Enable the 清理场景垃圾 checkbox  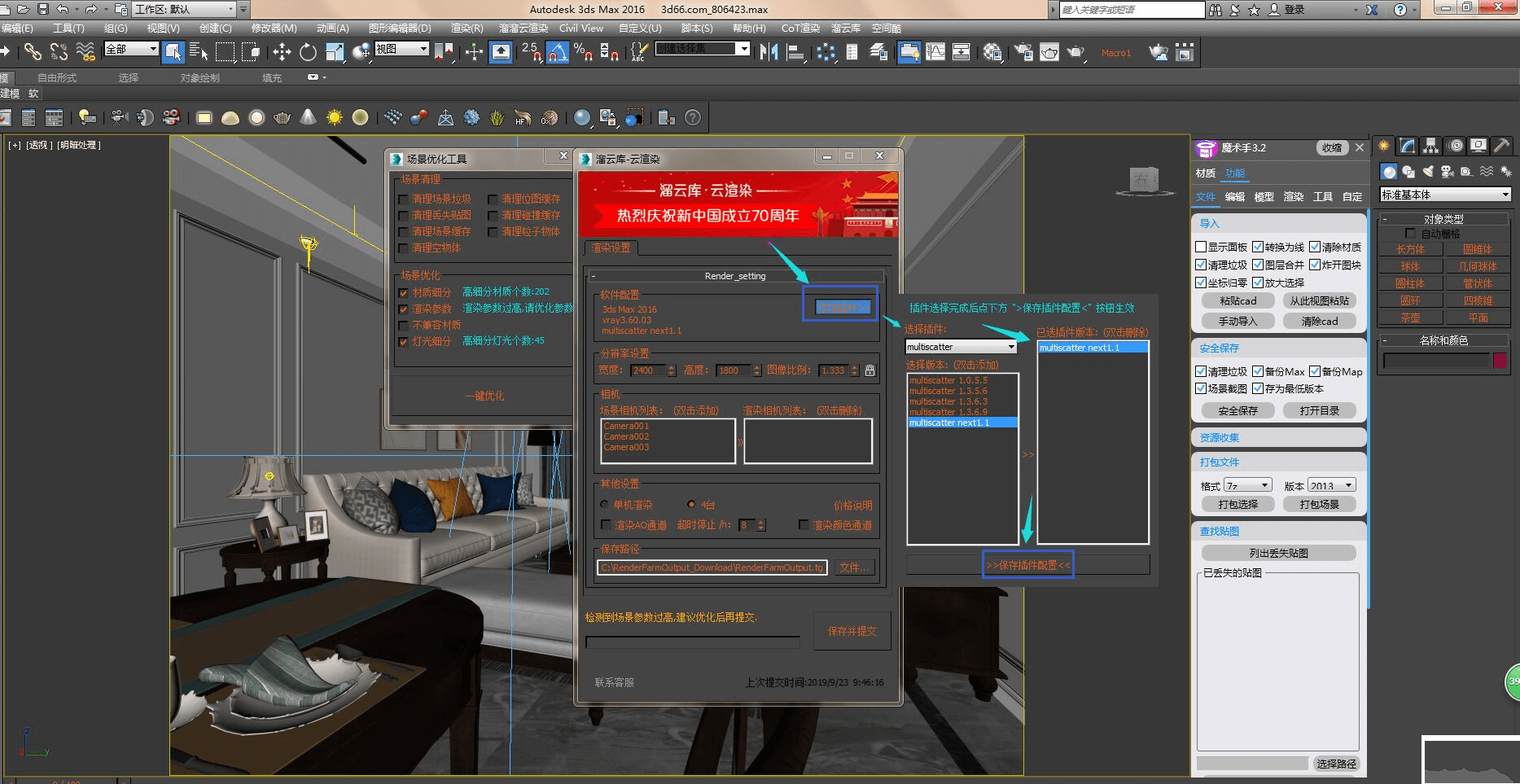[403, 199]
